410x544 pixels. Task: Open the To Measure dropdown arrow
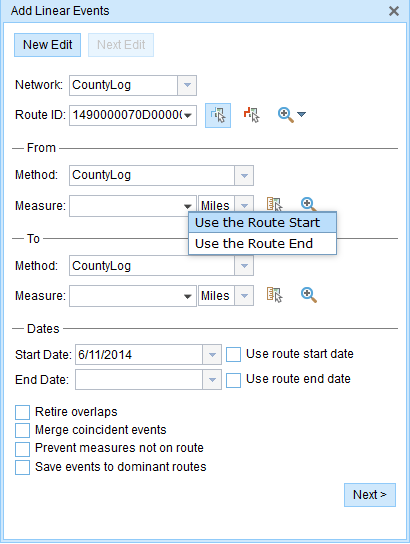pos(188,296)
